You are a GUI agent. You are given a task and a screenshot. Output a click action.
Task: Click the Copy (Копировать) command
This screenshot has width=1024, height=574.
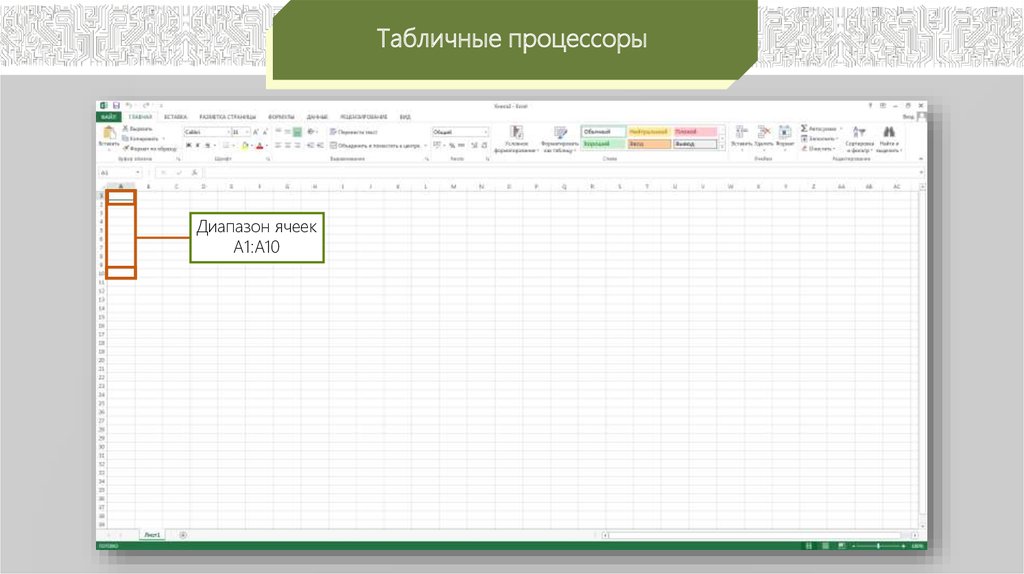coord(140,139)
